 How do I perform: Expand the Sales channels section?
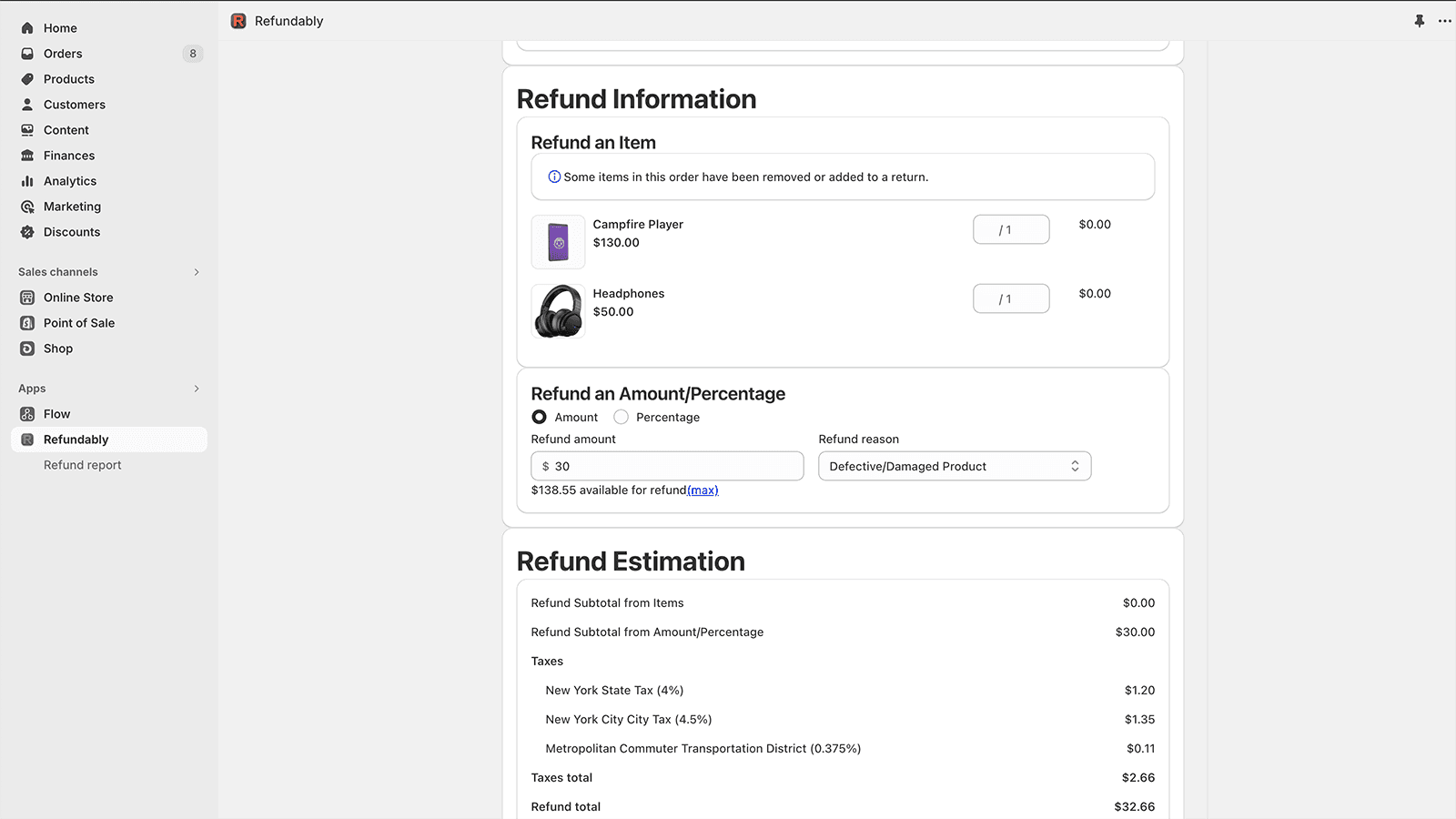[x=197, y=272]
